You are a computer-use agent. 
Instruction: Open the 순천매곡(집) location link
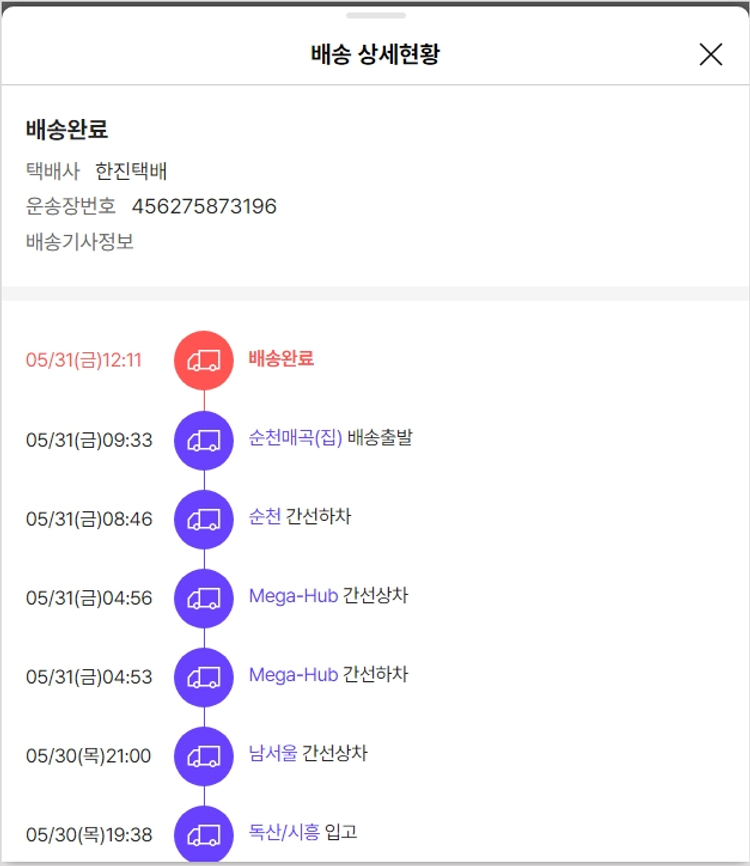pyautogui.click(x=295, y=438)
